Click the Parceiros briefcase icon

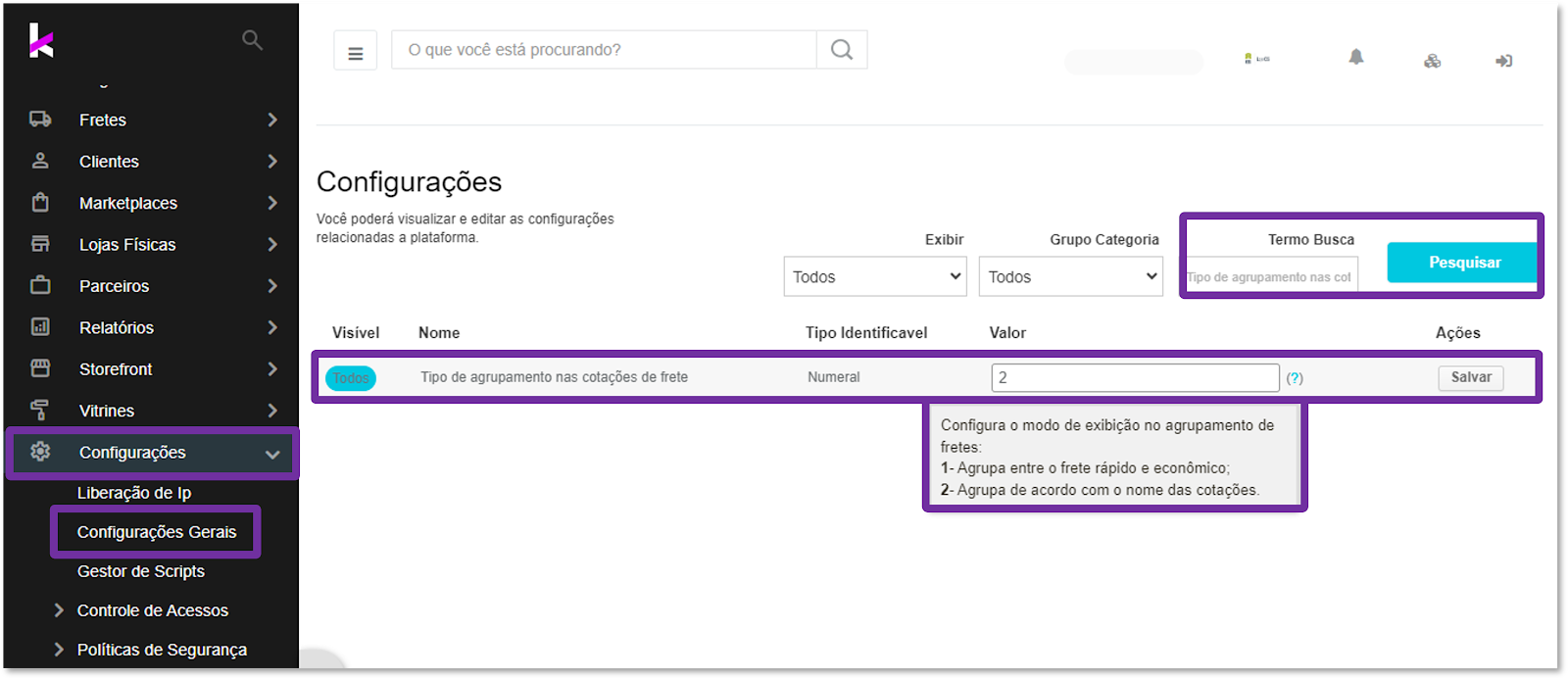click(40, 285)
